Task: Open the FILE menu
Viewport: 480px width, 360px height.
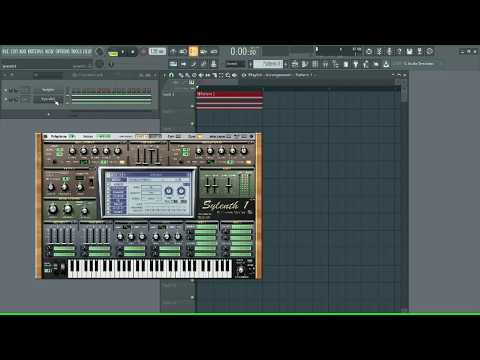Action: pos(6,52)
